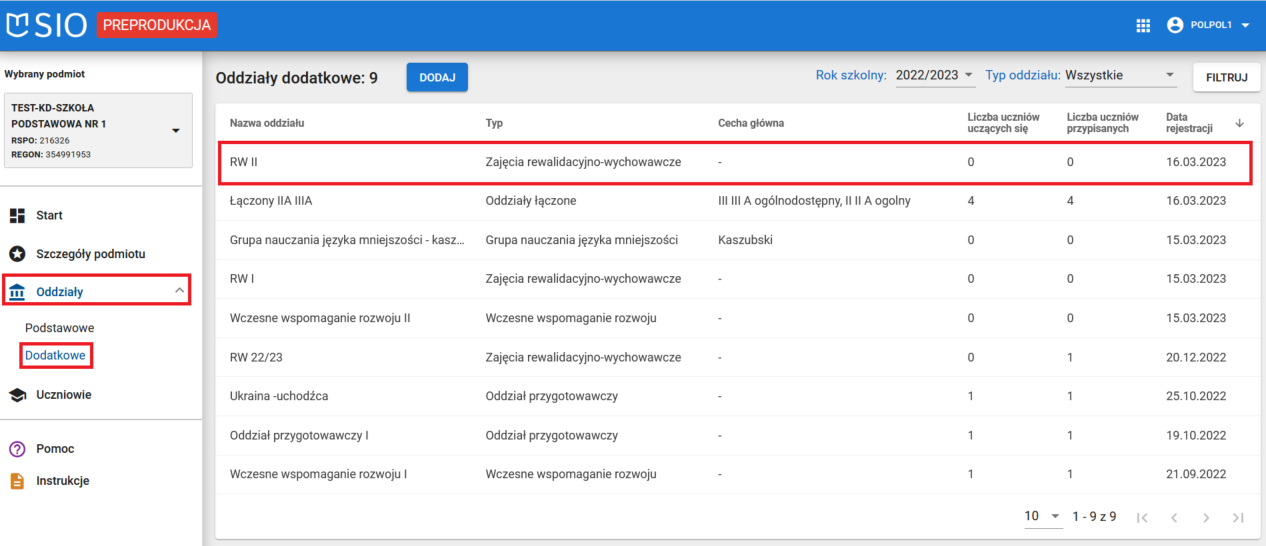Screen dimensions: 1266x546
Task: Click the Instrukcje document icon
Action: 17,481
